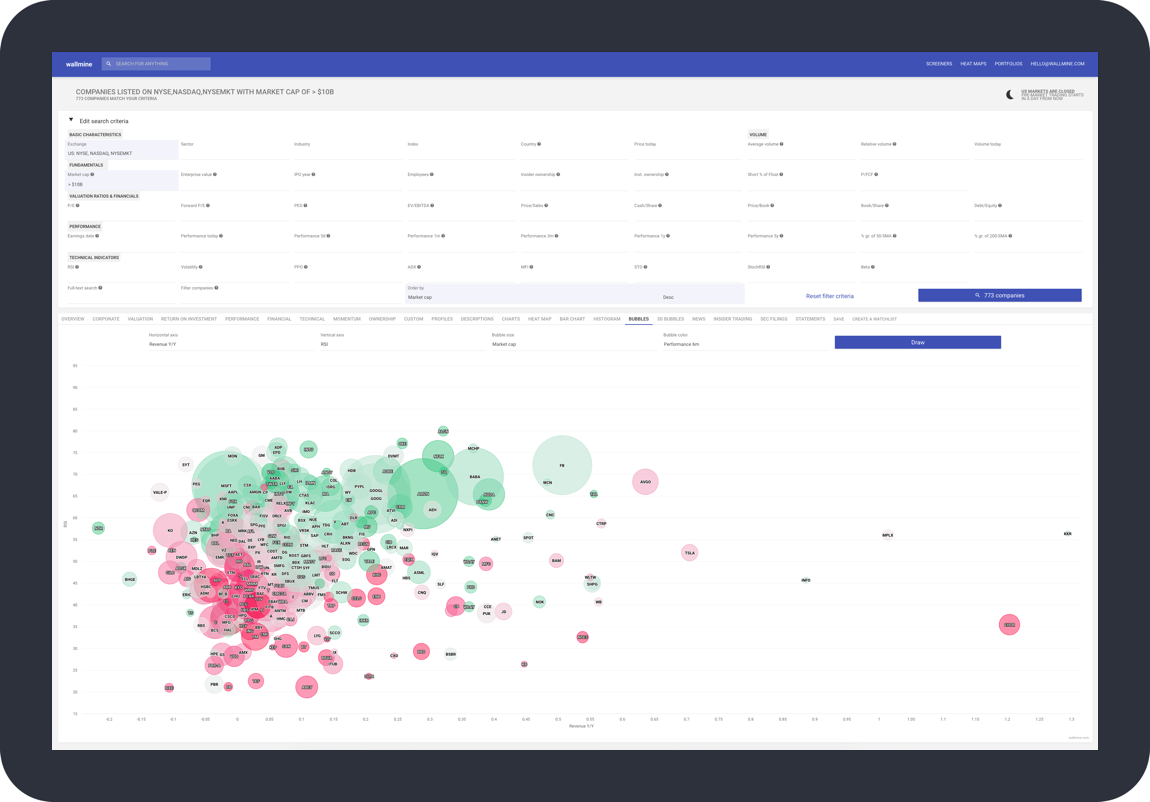Image resolution: width=1150 pixels, height=802 pixels.
Task: Open the Portfolios menu
Action: point(1008,64)
